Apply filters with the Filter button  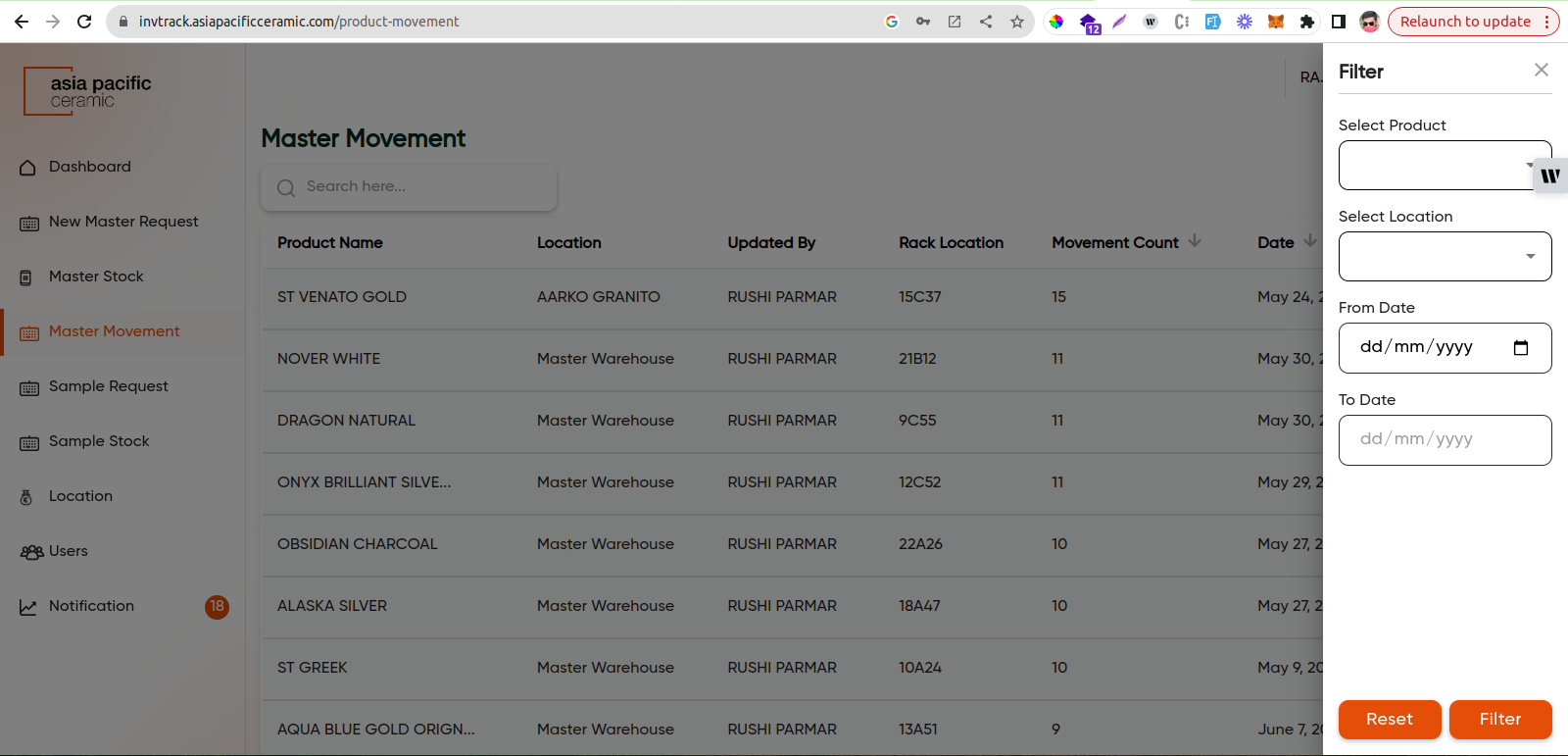1499,719
